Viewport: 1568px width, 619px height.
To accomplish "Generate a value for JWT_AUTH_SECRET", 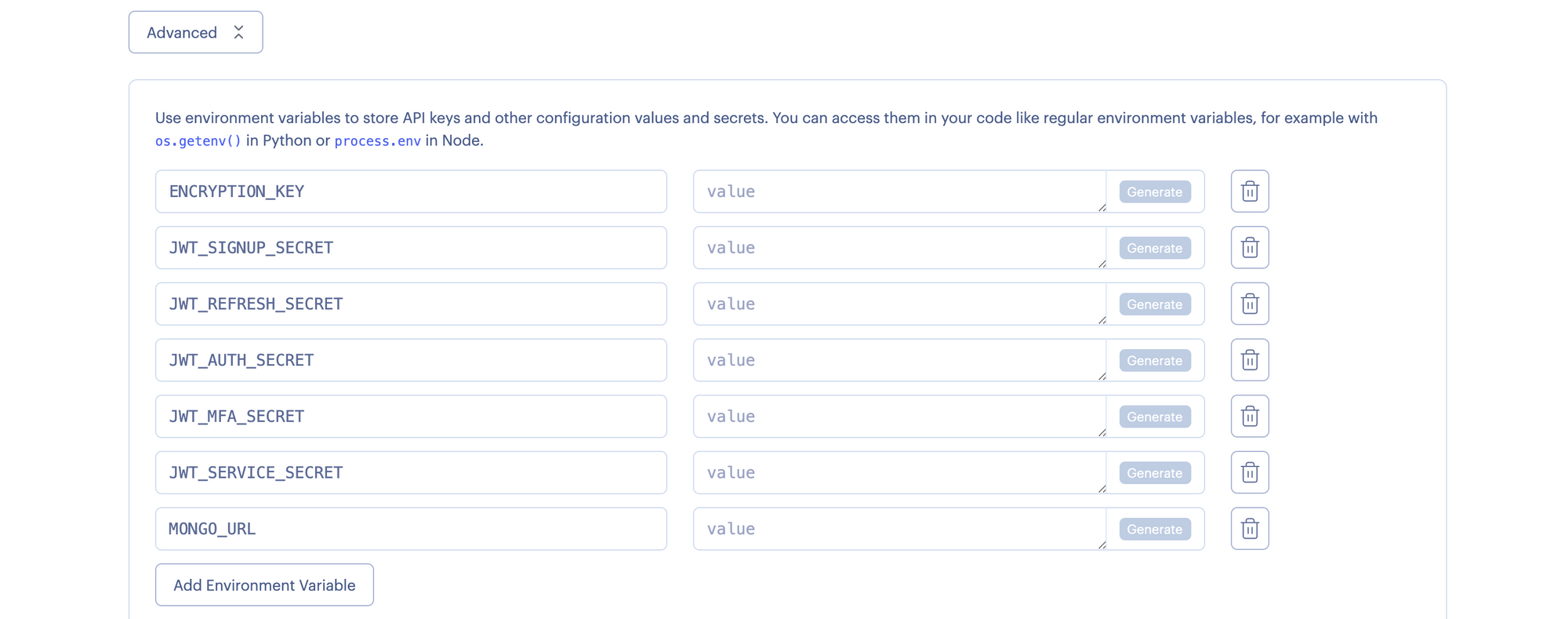I will click(x=1154, y=360).
